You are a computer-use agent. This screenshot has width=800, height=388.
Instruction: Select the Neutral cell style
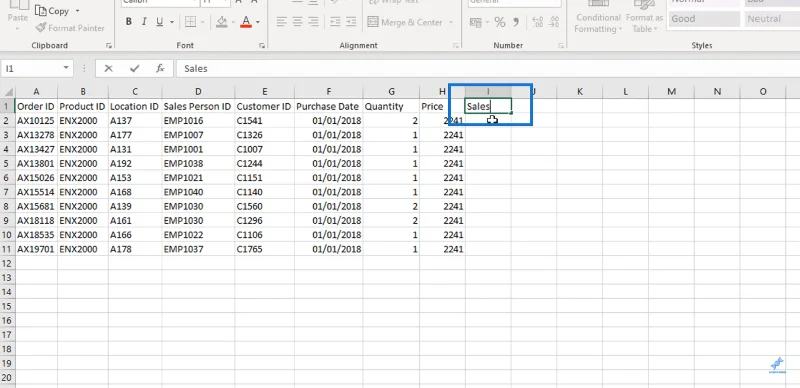[x=772, y=19]
